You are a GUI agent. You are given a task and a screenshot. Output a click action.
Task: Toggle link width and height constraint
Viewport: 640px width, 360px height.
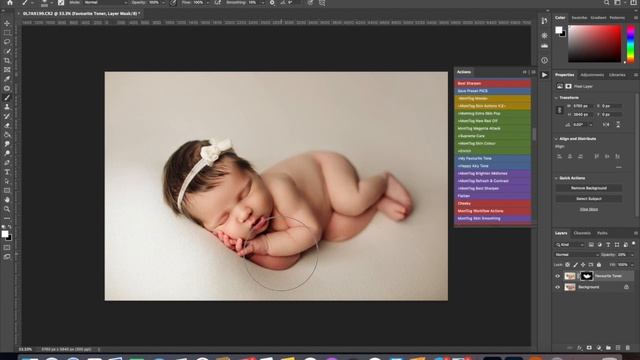pyautogui.click(x=560, y=110)
